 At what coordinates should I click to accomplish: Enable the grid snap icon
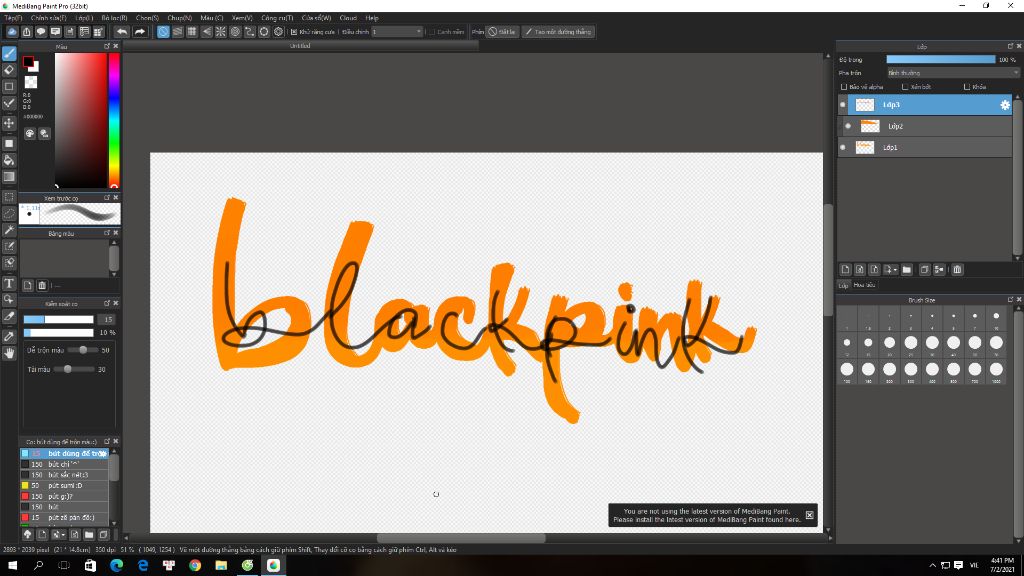pyautogui.click(x=192, y=31)
